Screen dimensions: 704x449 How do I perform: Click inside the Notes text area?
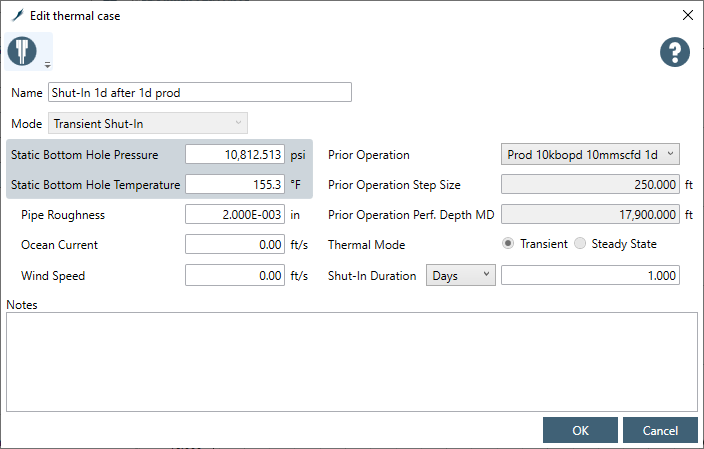pyautogui.click(x=351, y=360)
